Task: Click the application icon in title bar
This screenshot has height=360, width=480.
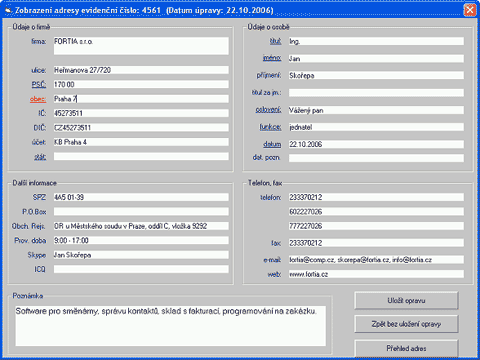Action: pyautogui.click(x=8, y=10)
